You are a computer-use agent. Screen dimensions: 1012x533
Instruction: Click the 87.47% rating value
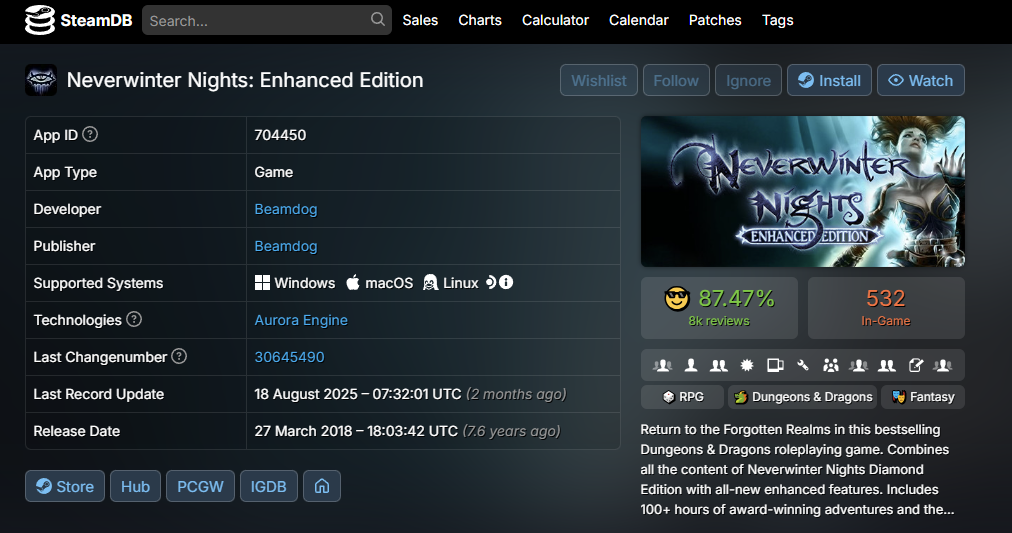(736, 298)
